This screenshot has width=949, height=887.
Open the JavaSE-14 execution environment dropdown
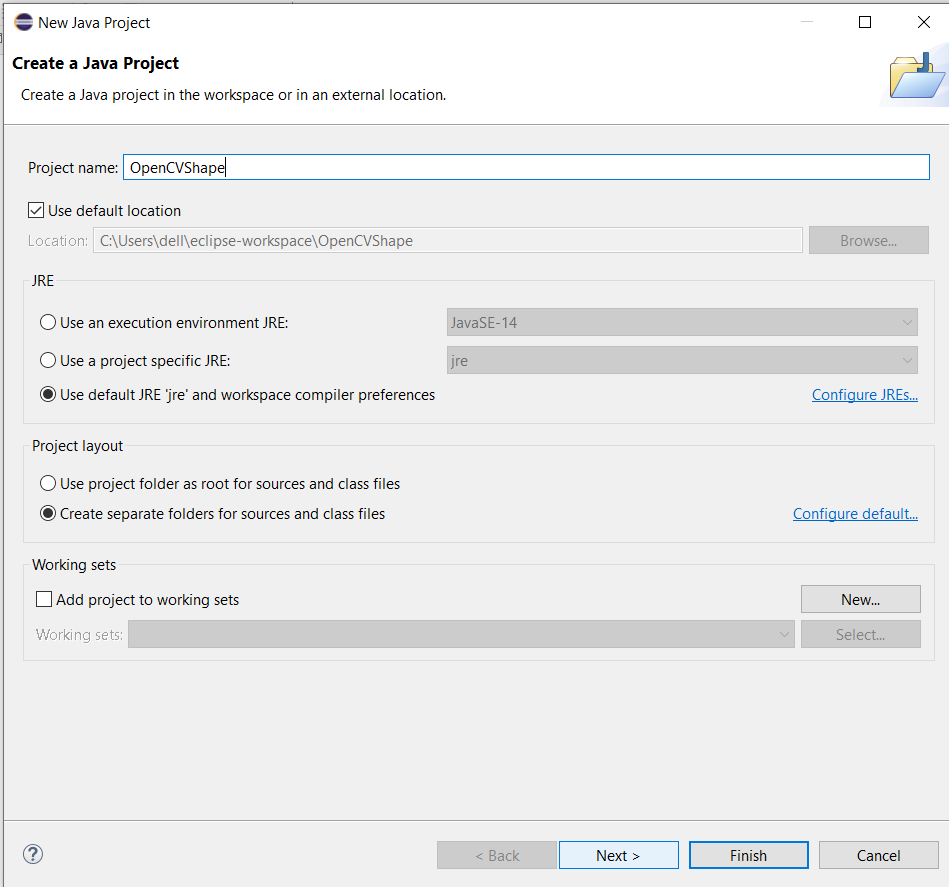[682, 323]
